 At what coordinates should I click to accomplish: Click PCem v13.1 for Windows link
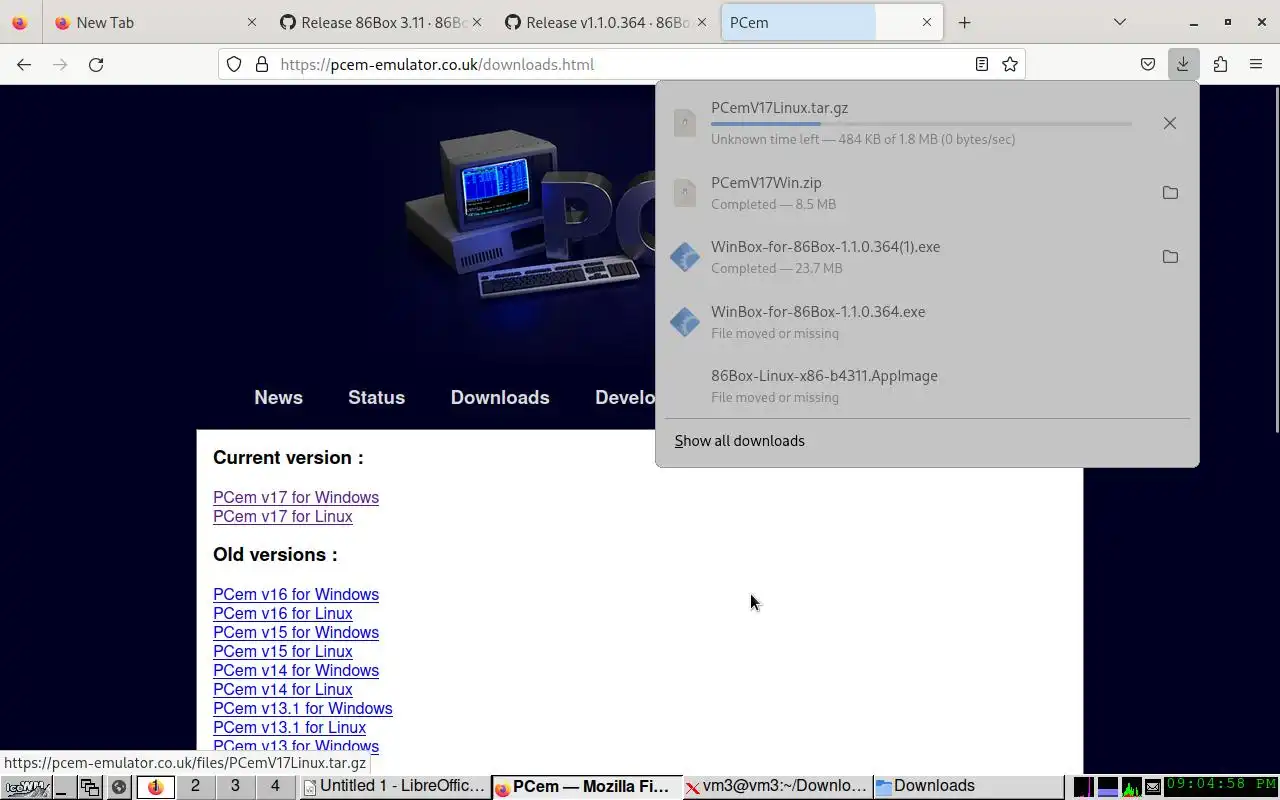[x=303, y=708]
